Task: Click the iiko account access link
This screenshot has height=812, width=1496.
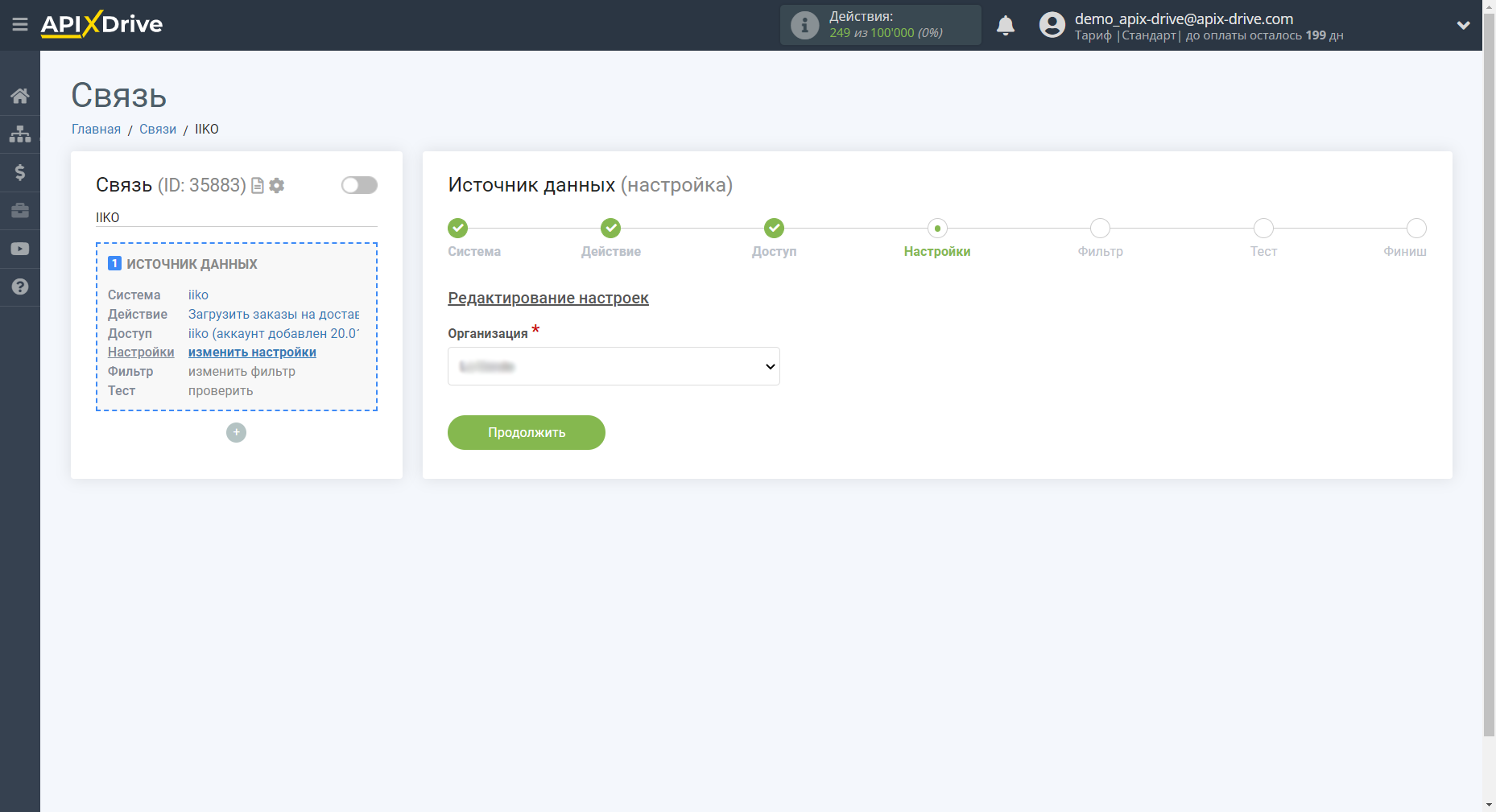Action: 274,334
